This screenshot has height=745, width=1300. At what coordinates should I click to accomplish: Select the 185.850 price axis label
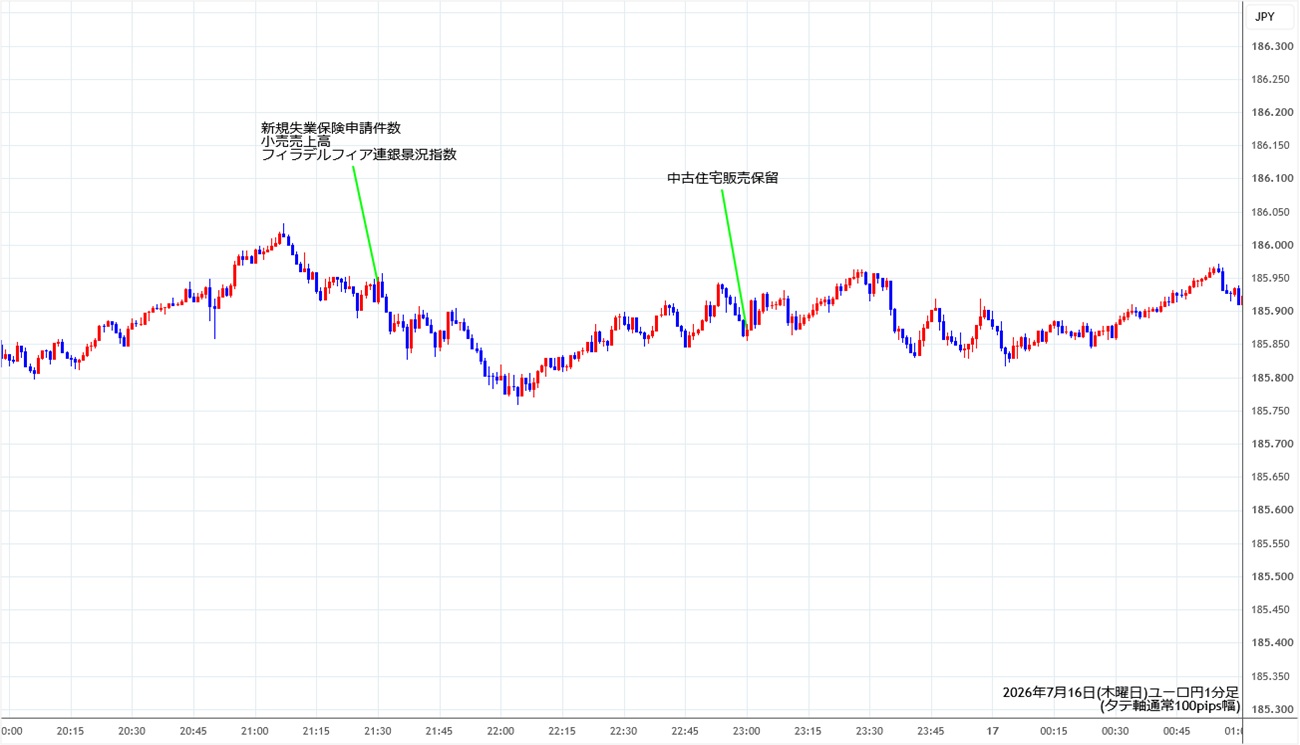pos(1270,344)
